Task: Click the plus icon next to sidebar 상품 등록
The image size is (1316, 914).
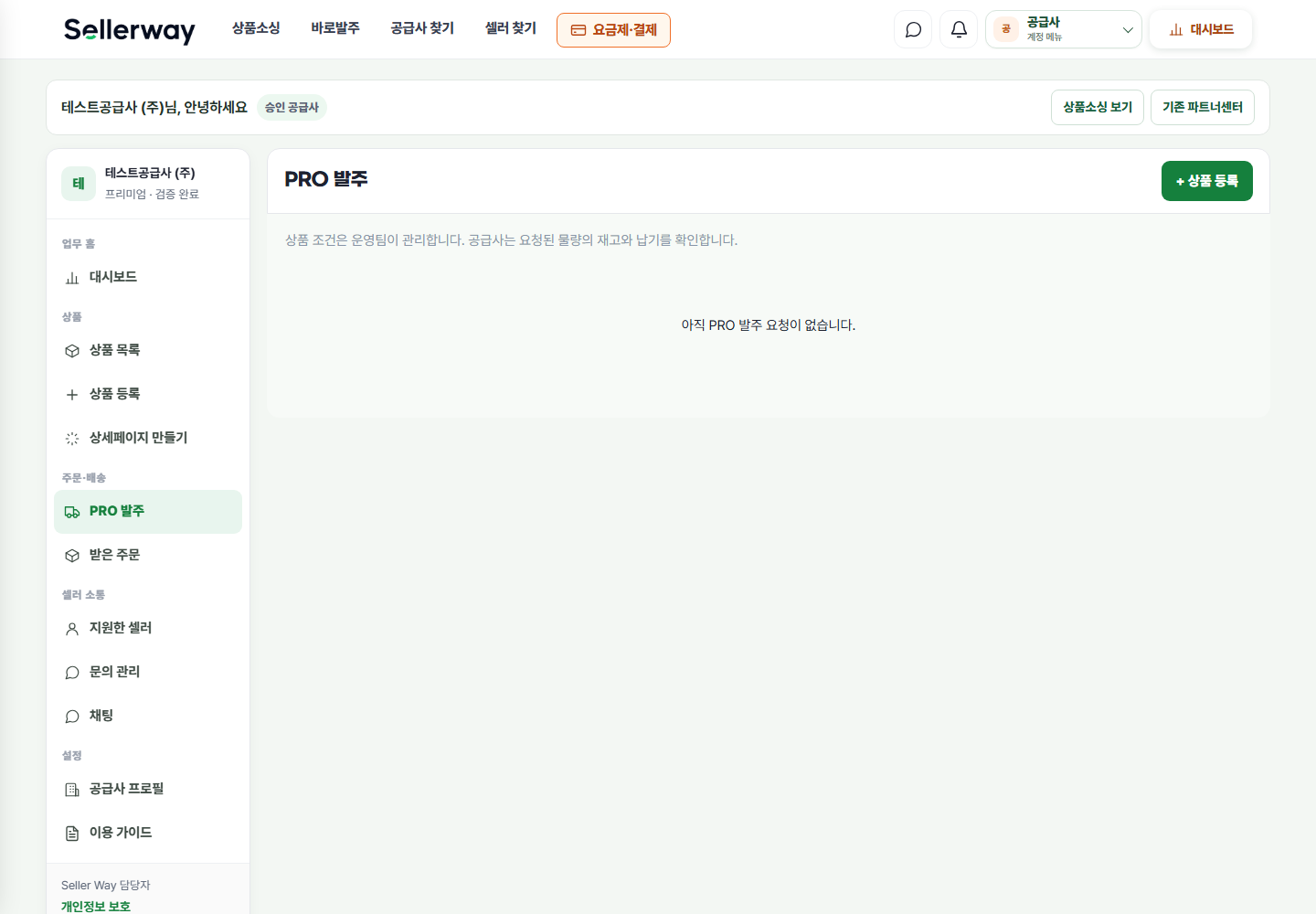Action: pyautogui.click(x=72, y=395)
